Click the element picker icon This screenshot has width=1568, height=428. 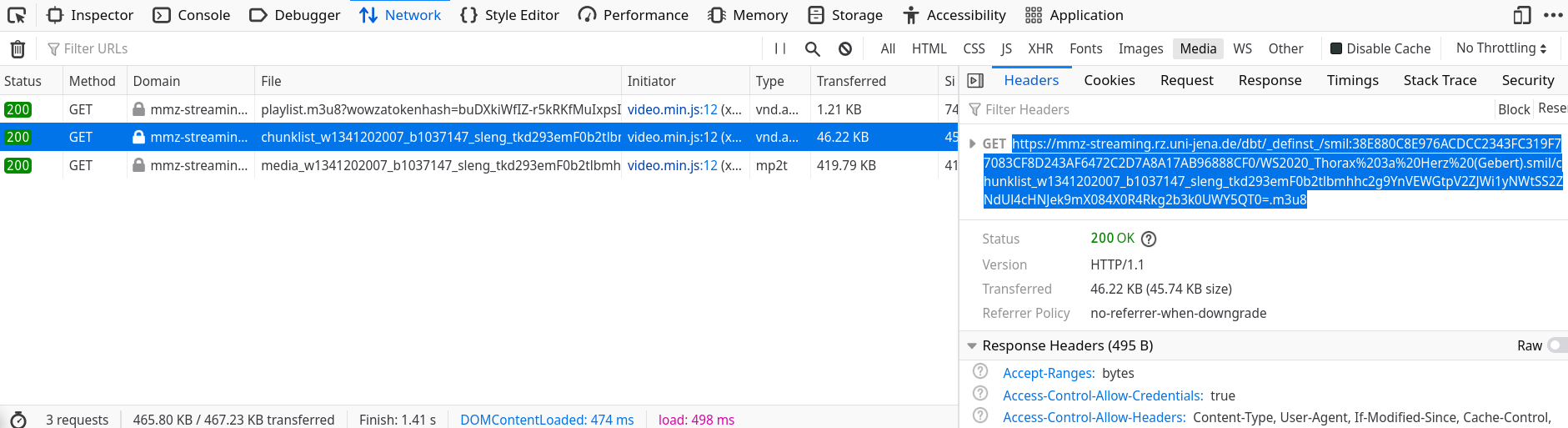[x=17, y=15]
